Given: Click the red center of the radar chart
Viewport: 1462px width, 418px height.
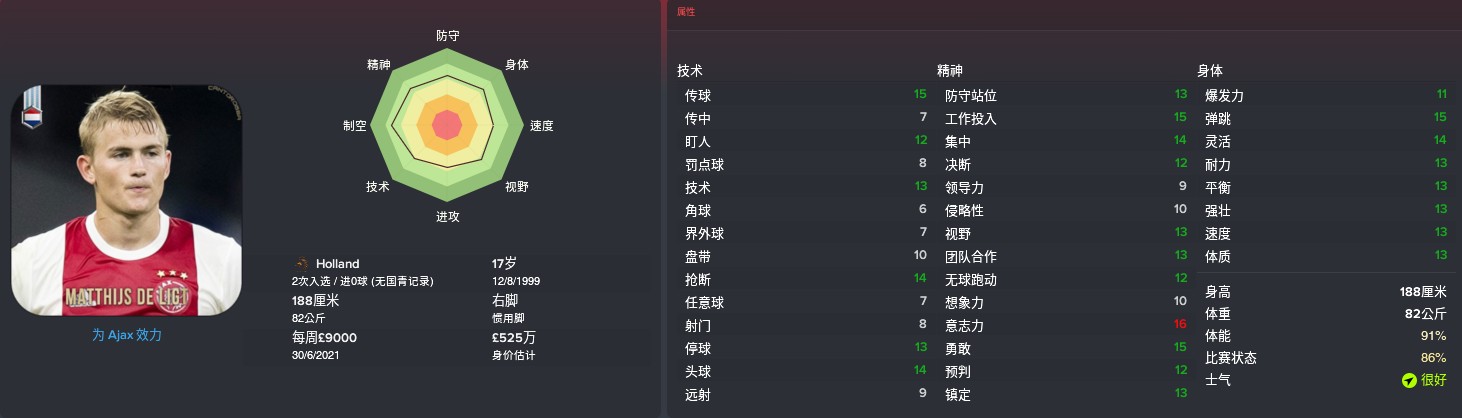Looking at the screenshot, I should pos(447,125).
